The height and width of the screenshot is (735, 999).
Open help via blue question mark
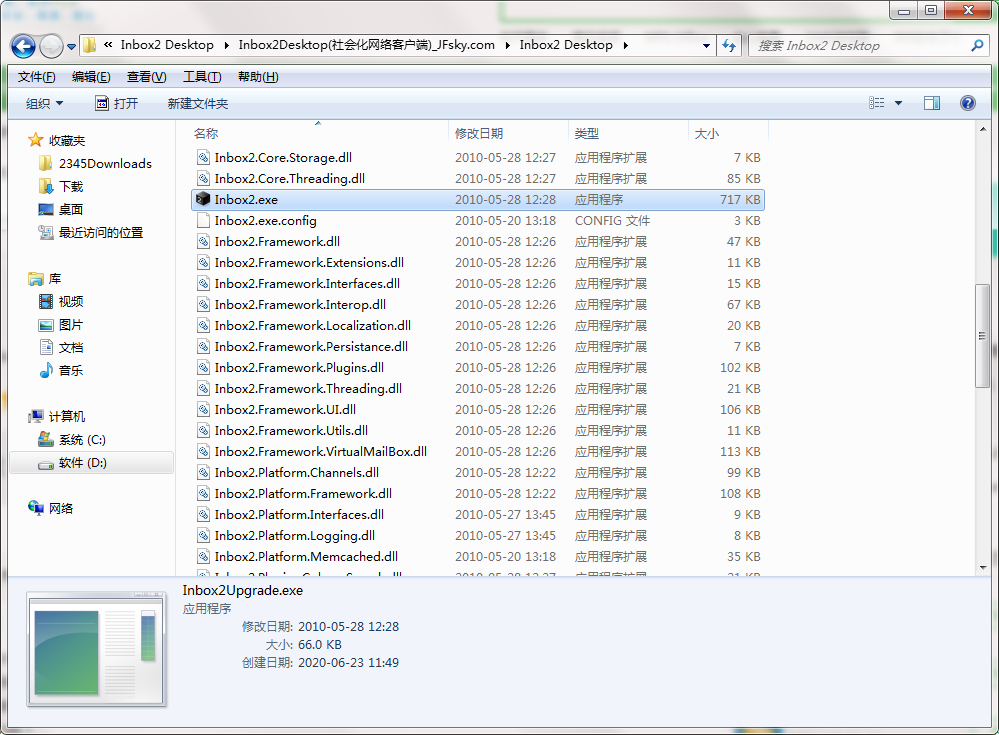967,103
